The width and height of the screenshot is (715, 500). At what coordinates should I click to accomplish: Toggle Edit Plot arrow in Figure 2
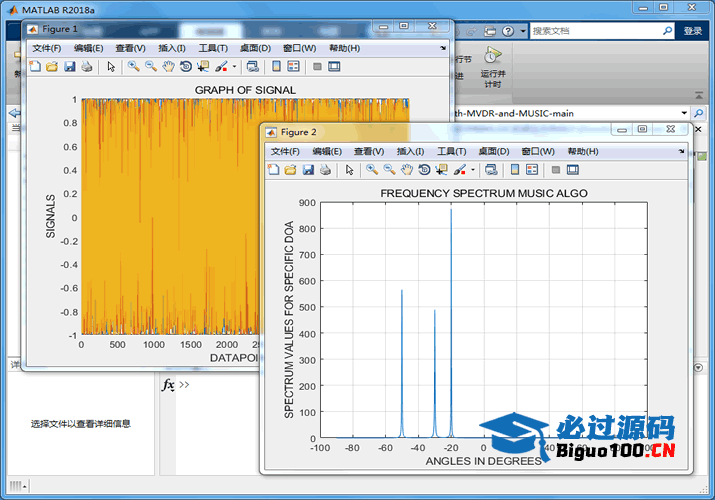click(349, 170)
